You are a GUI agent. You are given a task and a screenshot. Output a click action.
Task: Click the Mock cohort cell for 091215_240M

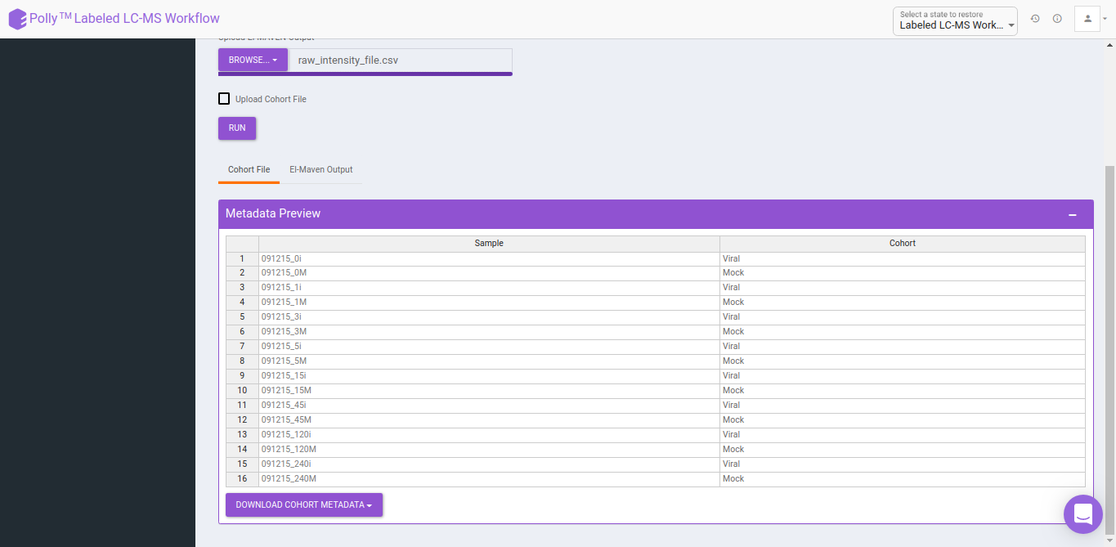902,479
